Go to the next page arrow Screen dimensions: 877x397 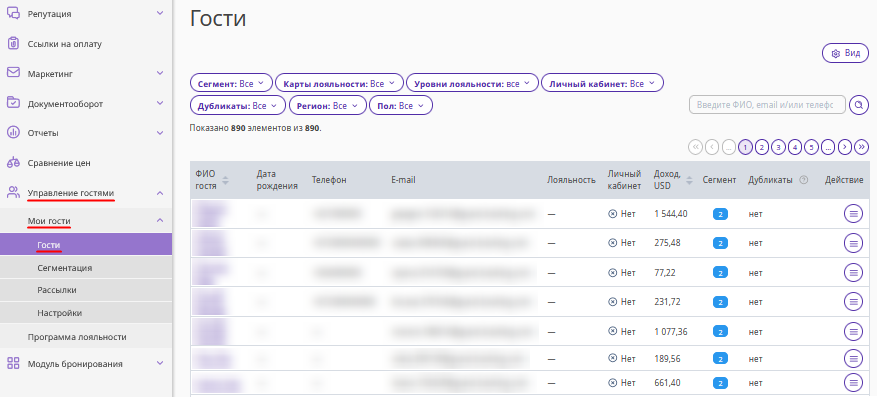(845, 147)
